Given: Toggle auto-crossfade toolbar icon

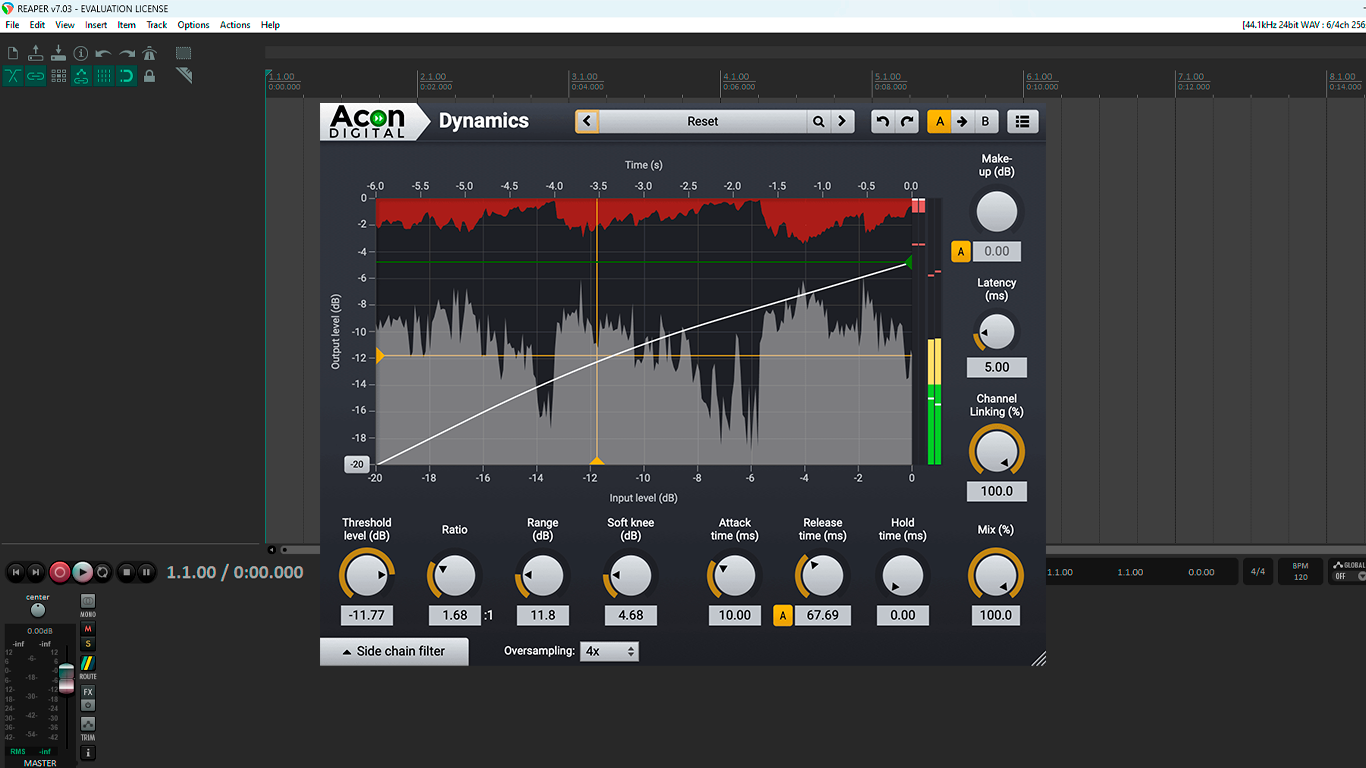Looking at the screenshot, I should pos(13,76).
